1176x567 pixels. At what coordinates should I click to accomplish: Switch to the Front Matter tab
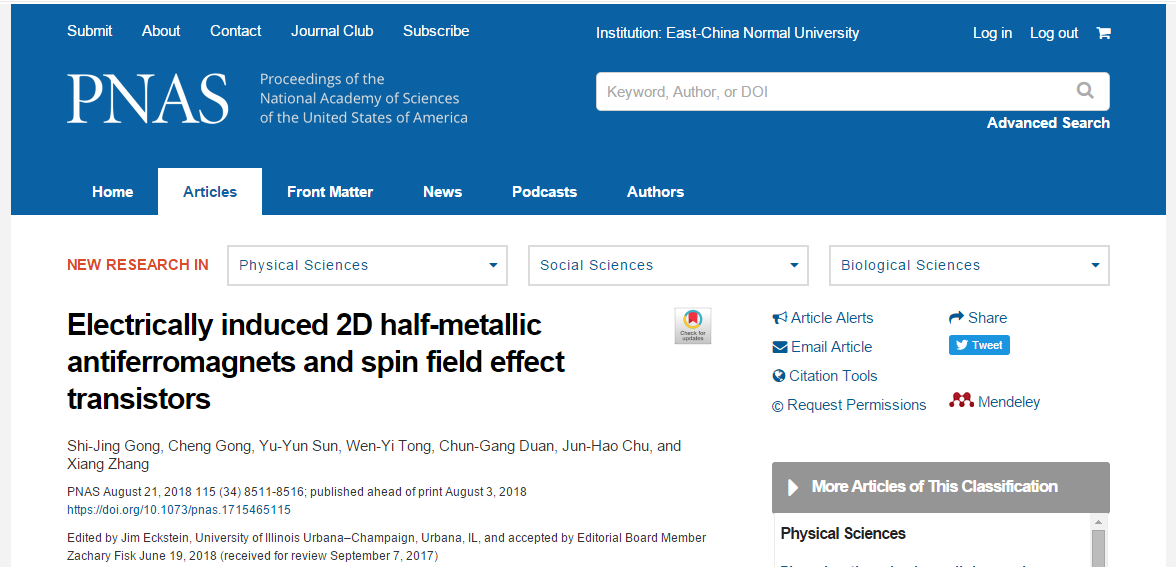[330, 192]
